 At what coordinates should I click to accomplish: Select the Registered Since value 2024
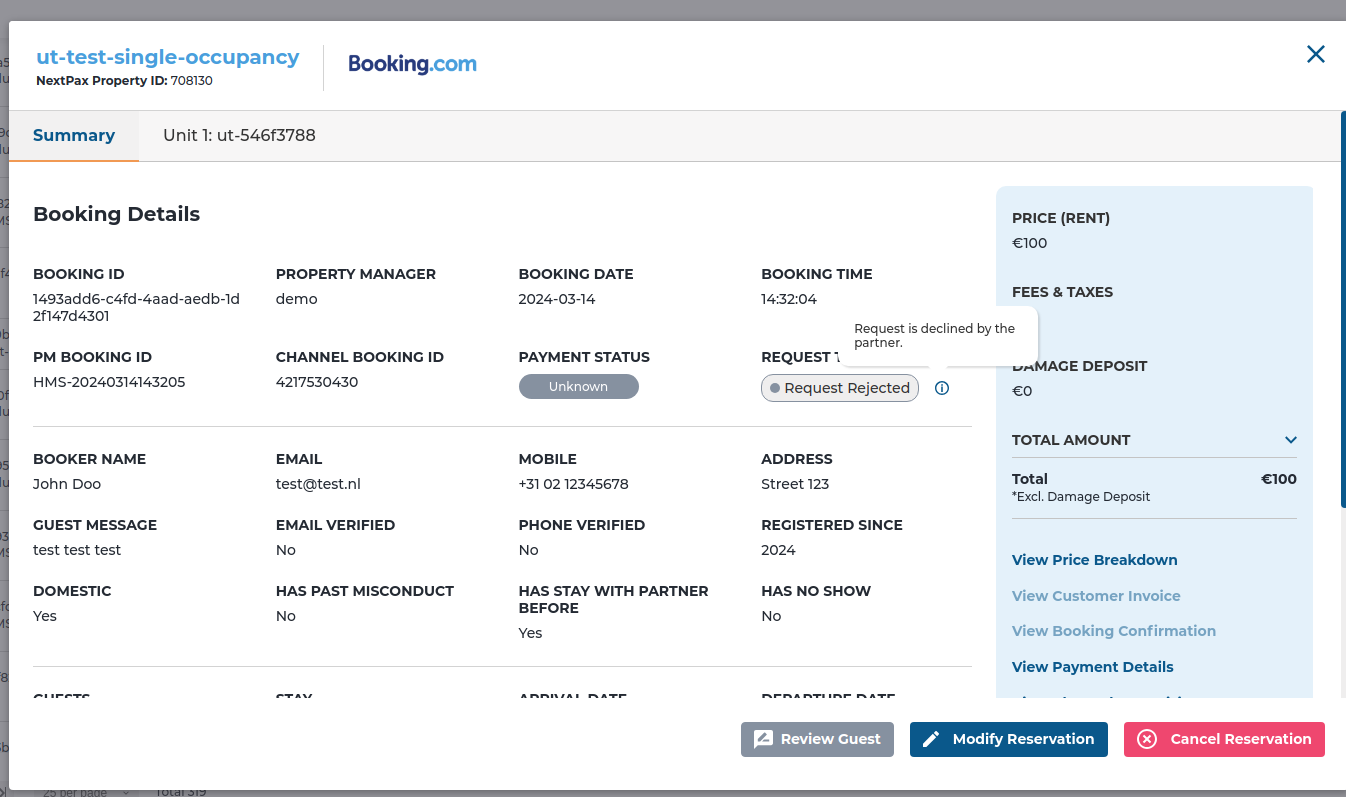point(779,550)
